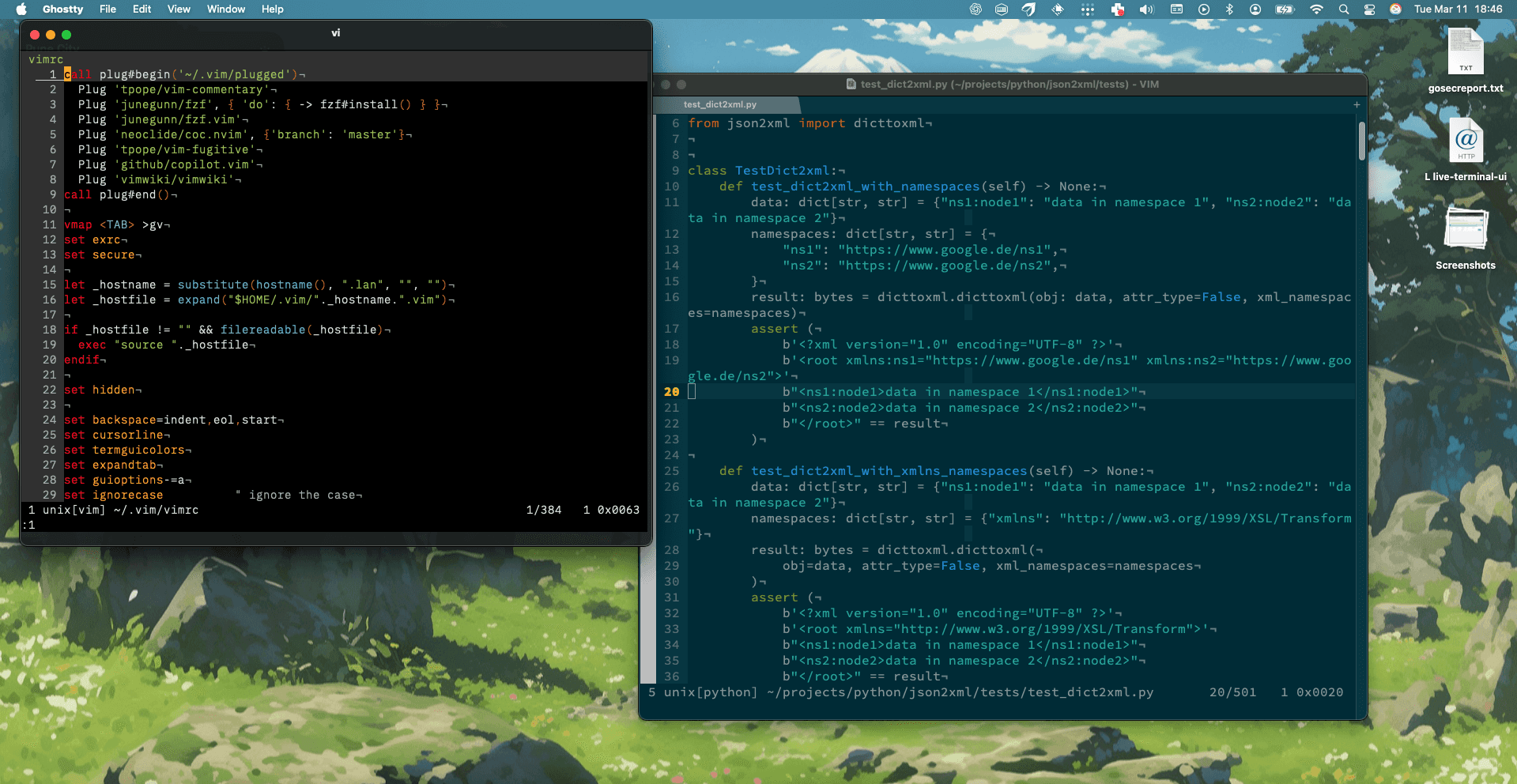Click the Bluetooth icon in menu bar
The width and height of the screenshot is (1517, 784).
click(1229, 9)
